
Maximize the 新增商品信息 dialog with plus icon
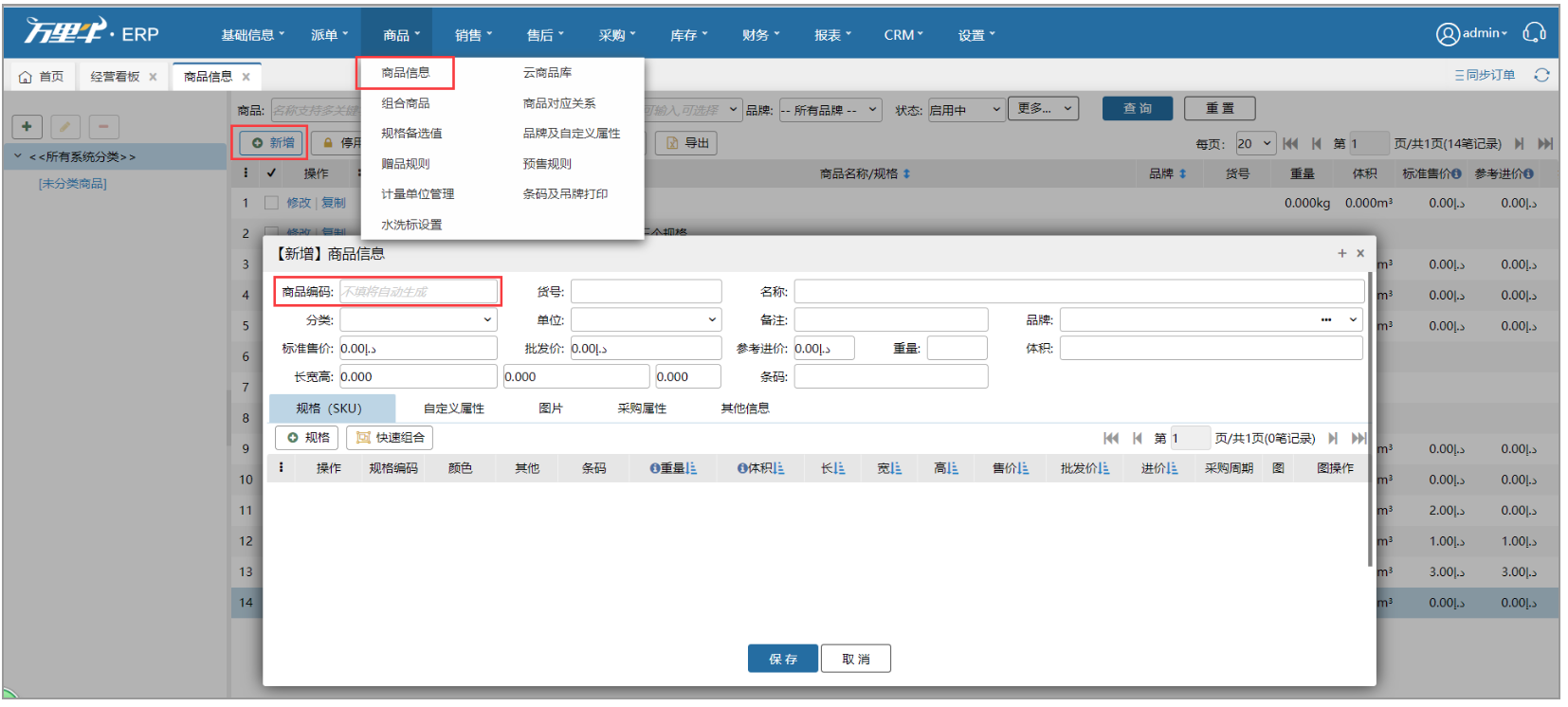pos(1341,253)
